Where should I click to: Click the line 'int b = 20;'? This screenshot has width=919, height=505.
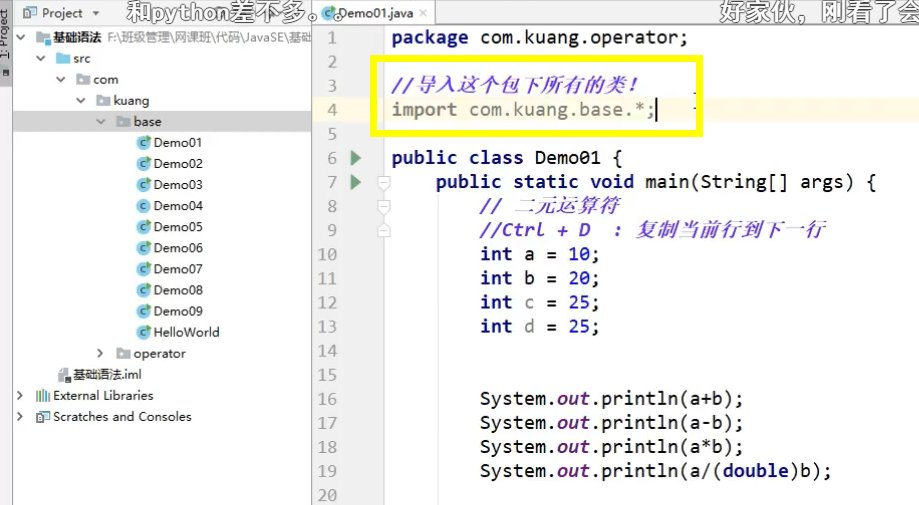point(539,278)
